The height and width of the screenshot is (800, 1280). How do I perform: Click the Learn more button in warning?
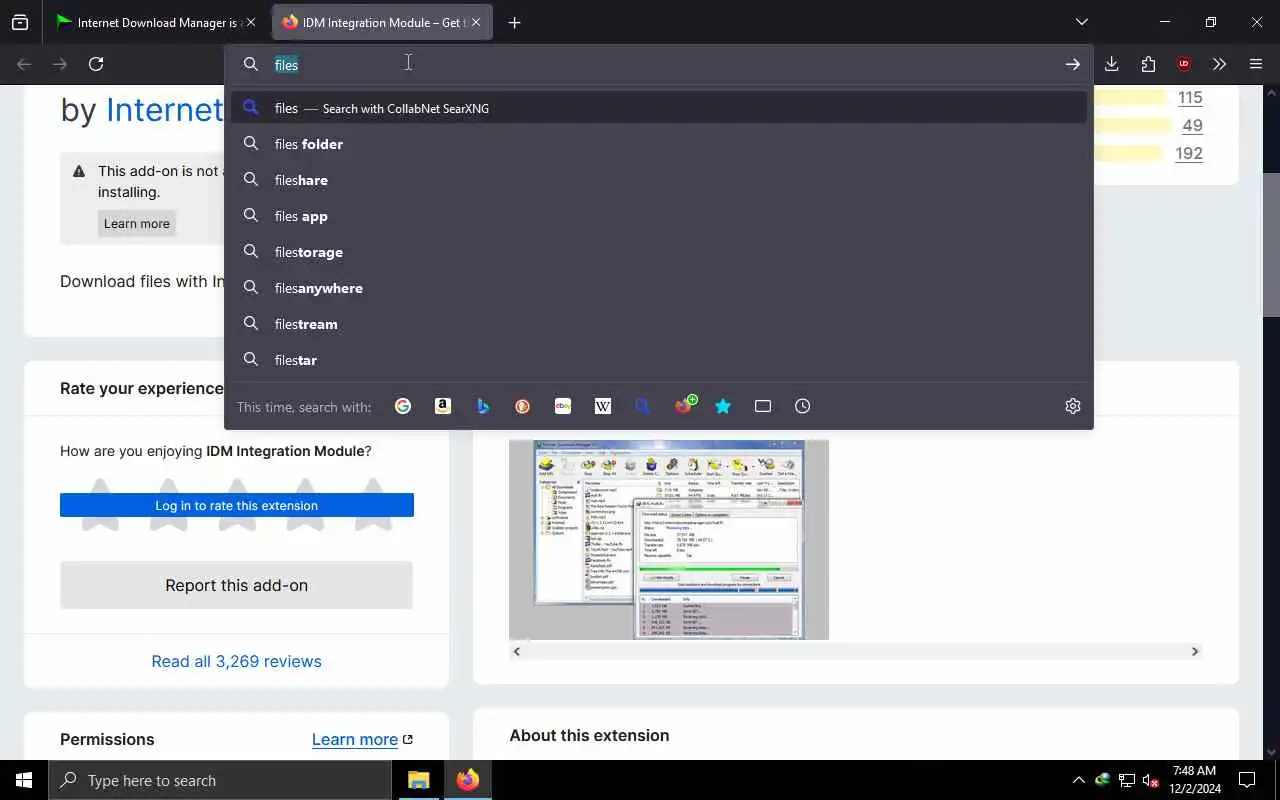(x=137, y=223)
